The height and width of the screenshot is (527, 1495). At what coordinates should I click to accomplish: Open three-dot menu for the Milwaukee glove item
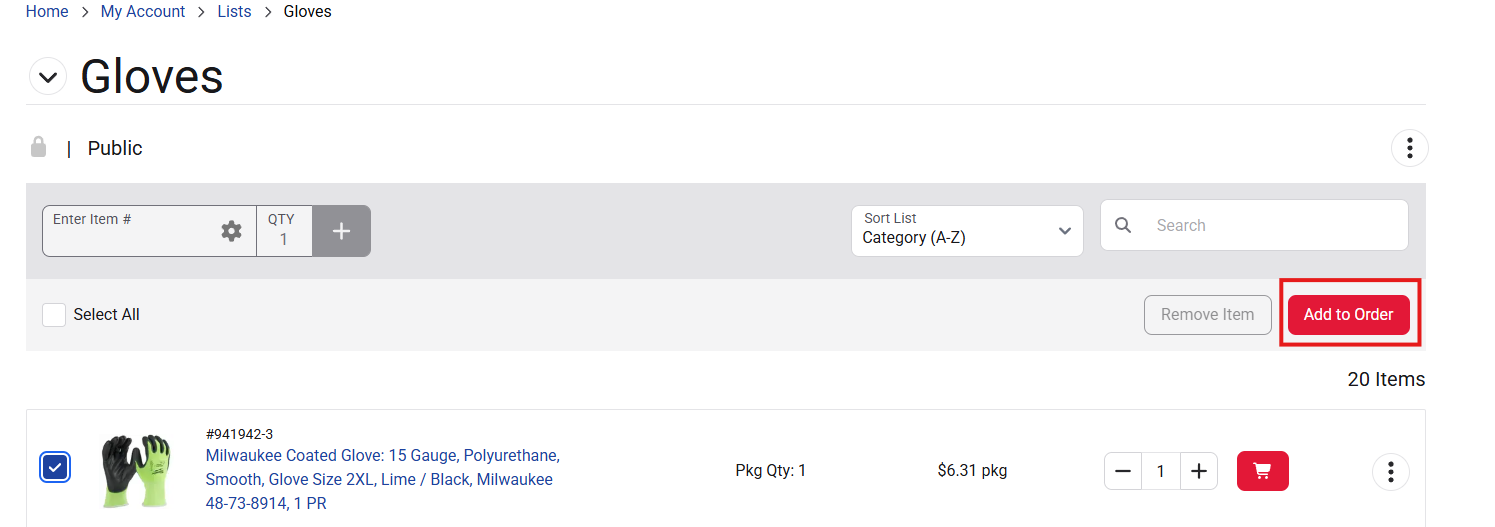click(1390, 471)
